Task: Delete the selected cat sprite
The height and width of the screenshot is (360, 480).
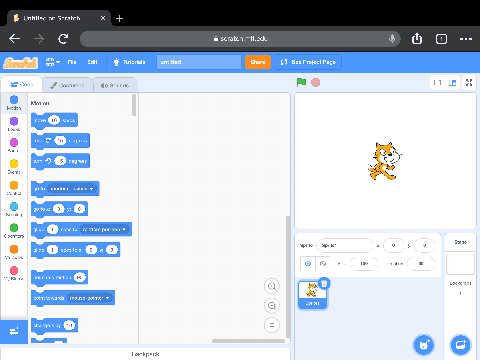Action: (x=324, y=284)
